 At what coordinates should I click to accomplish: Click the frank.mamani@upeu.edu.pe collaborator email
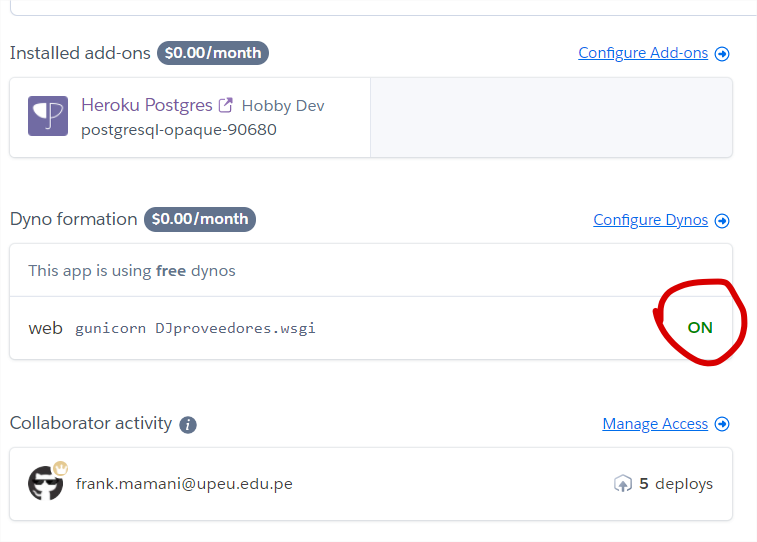(184, 484)
